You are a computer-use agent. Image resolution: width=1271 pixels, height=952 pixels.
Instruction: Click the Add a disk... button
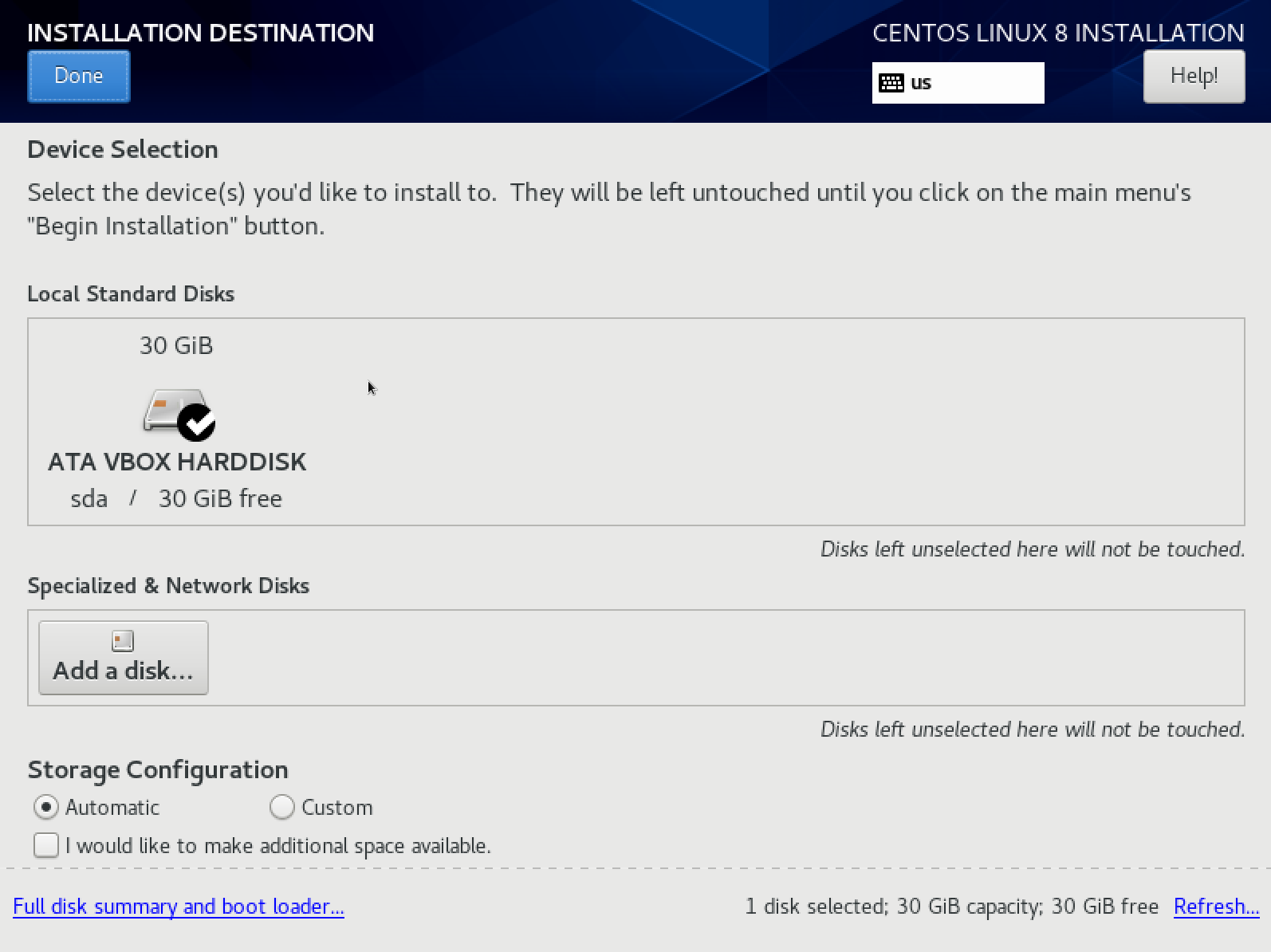pyautogui.click(x=124, y=658)
